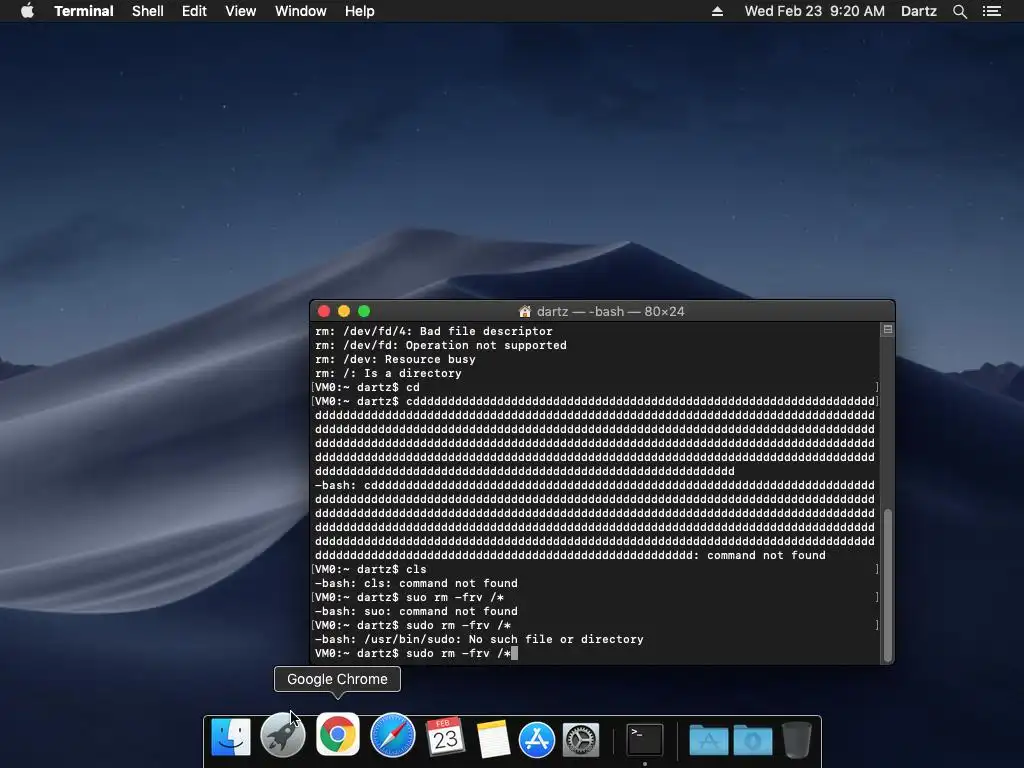Screen dimensions: 1024x768
Task: Open the App Store in Dock
Action: tap(537, 740)
